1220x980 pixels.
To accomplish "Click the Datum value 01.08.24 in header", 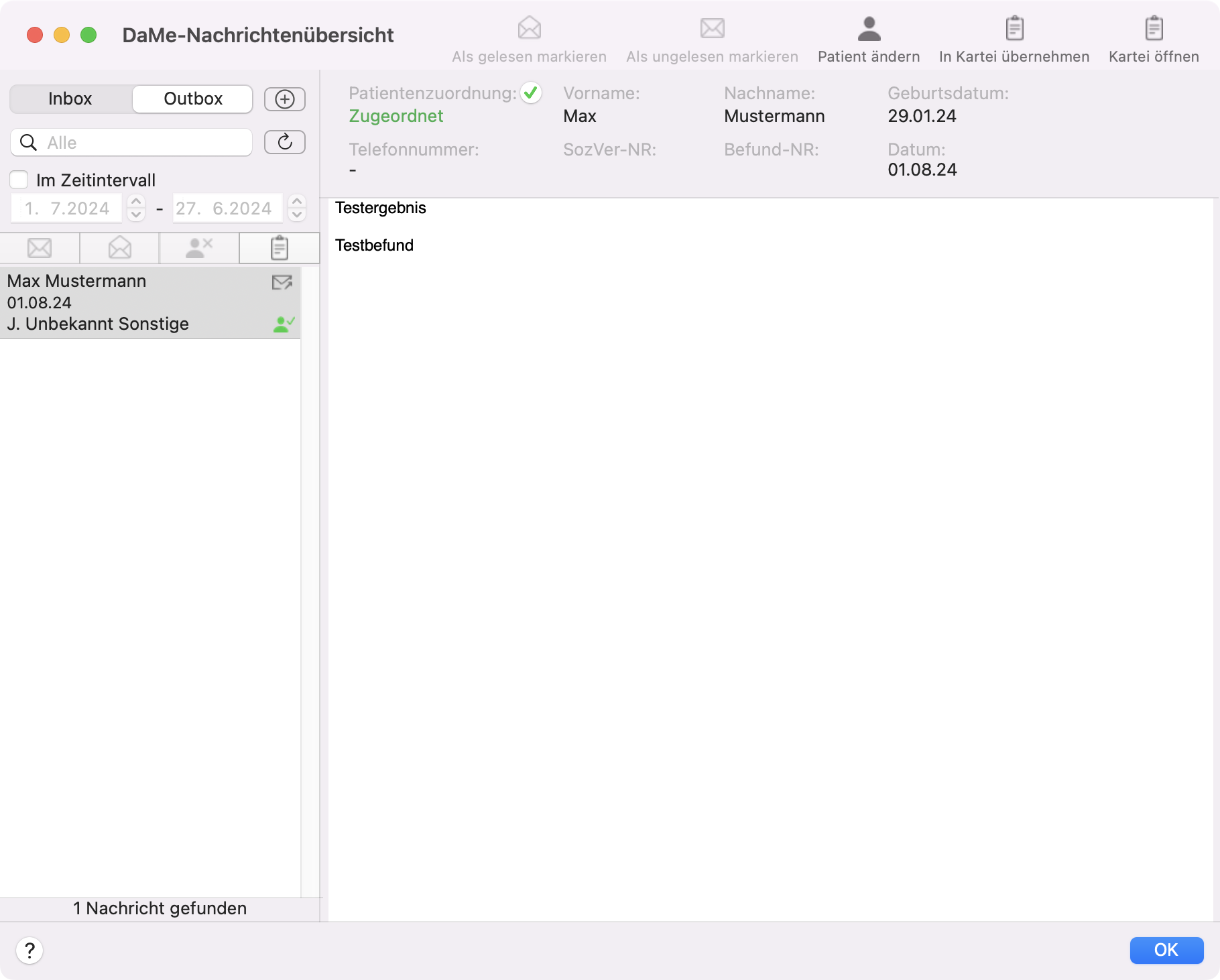I will tap(922, 170).
